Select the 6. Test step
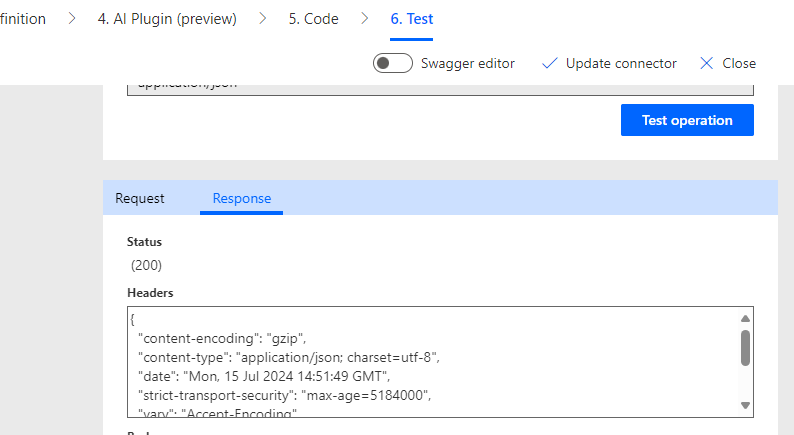 (411, 19)
